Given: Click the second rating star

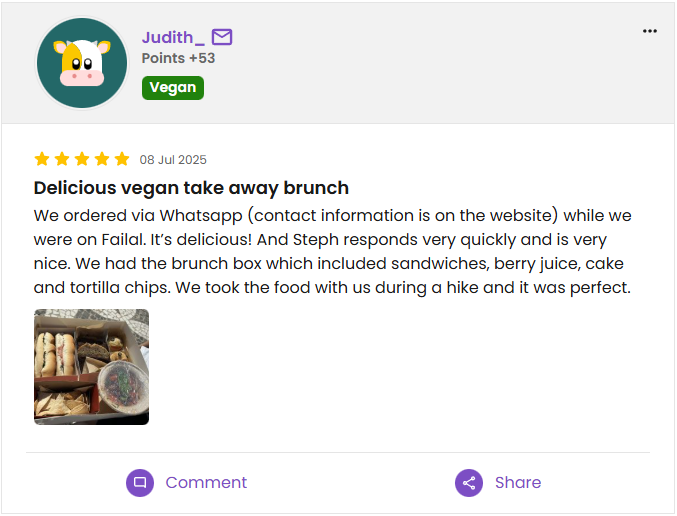Looking at the screenshot, I should (x=62, y=159).
